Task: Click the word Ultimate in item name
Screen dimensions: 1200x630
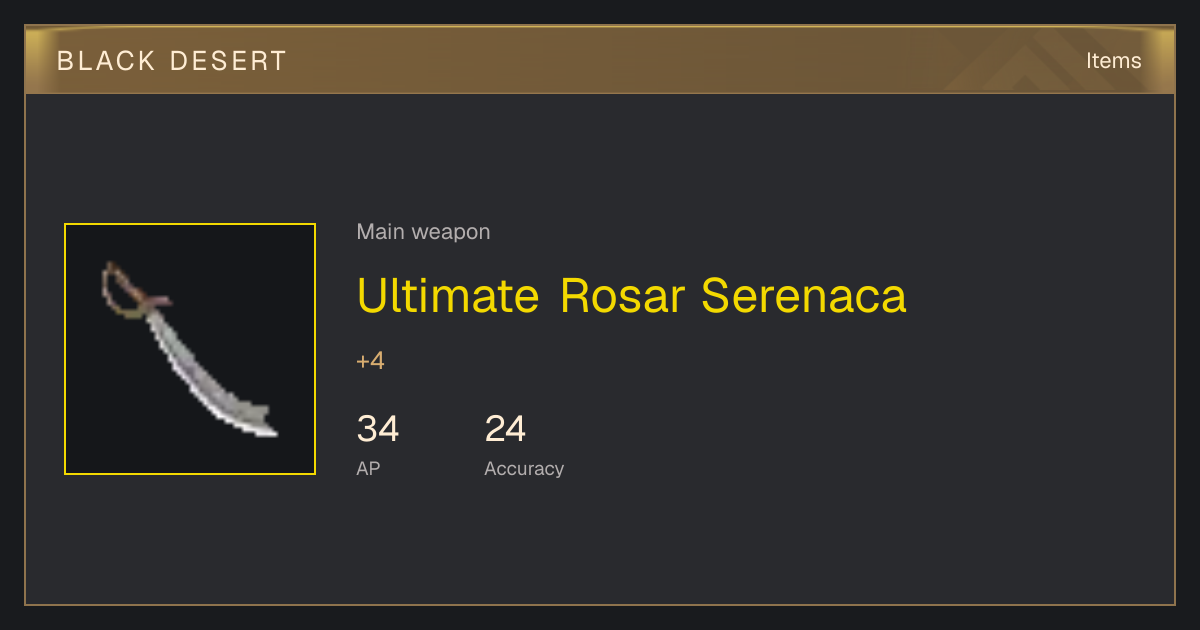Action: point(448,296)
